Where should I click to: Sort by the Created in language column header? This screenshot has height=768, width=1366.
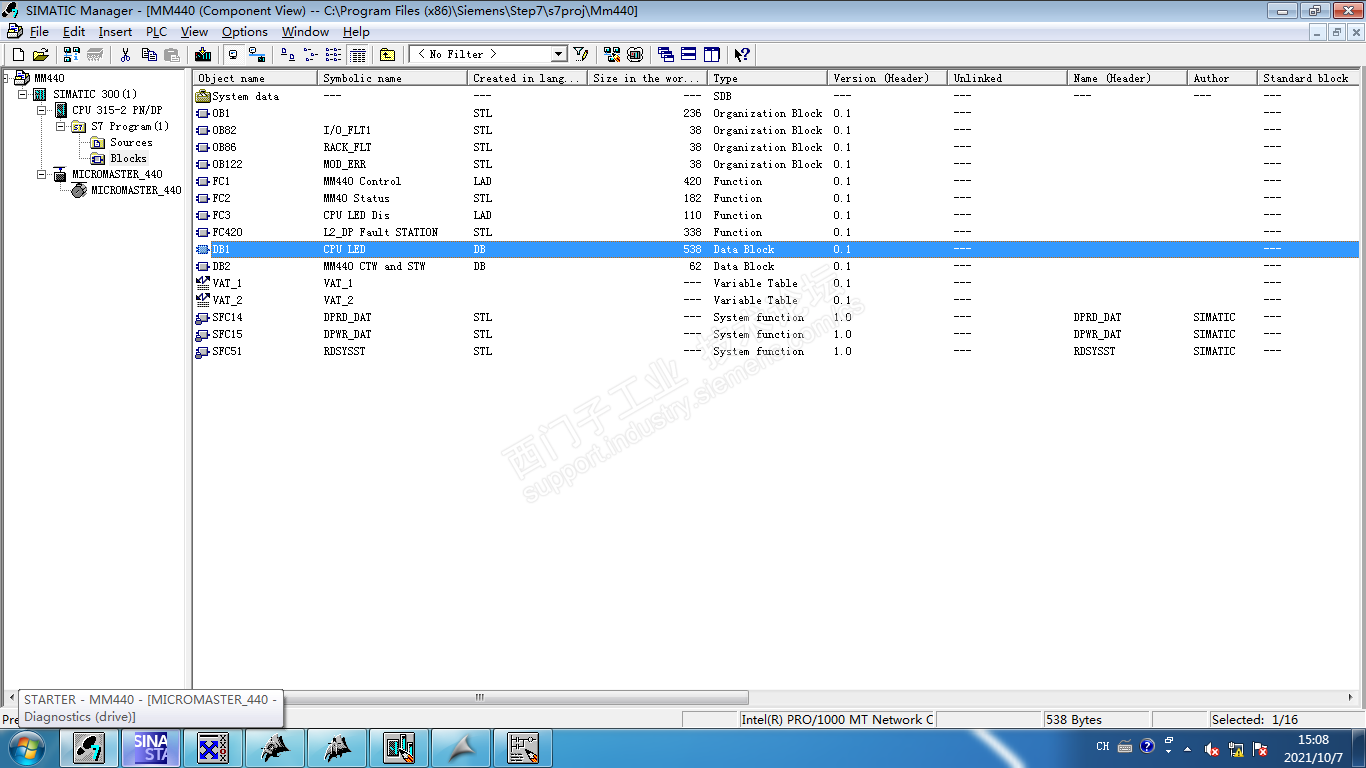click(x=527, y=78)
